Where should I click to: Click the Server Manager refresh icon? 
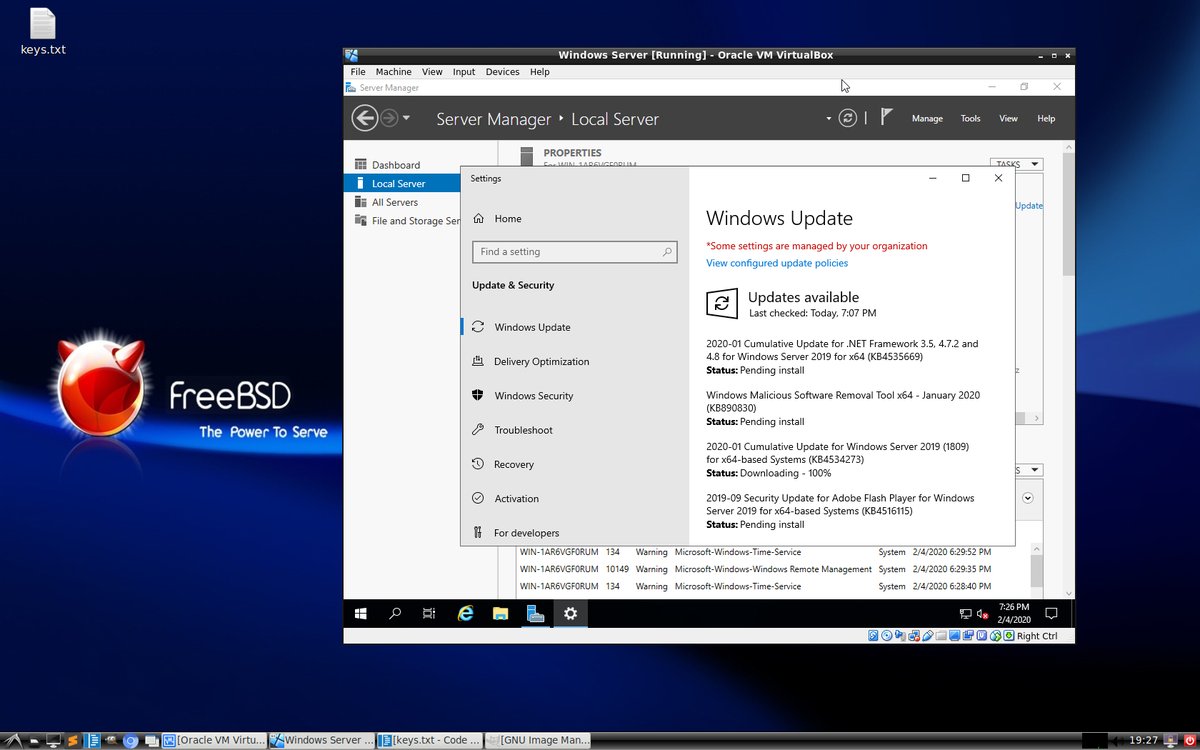click(847, 118)
